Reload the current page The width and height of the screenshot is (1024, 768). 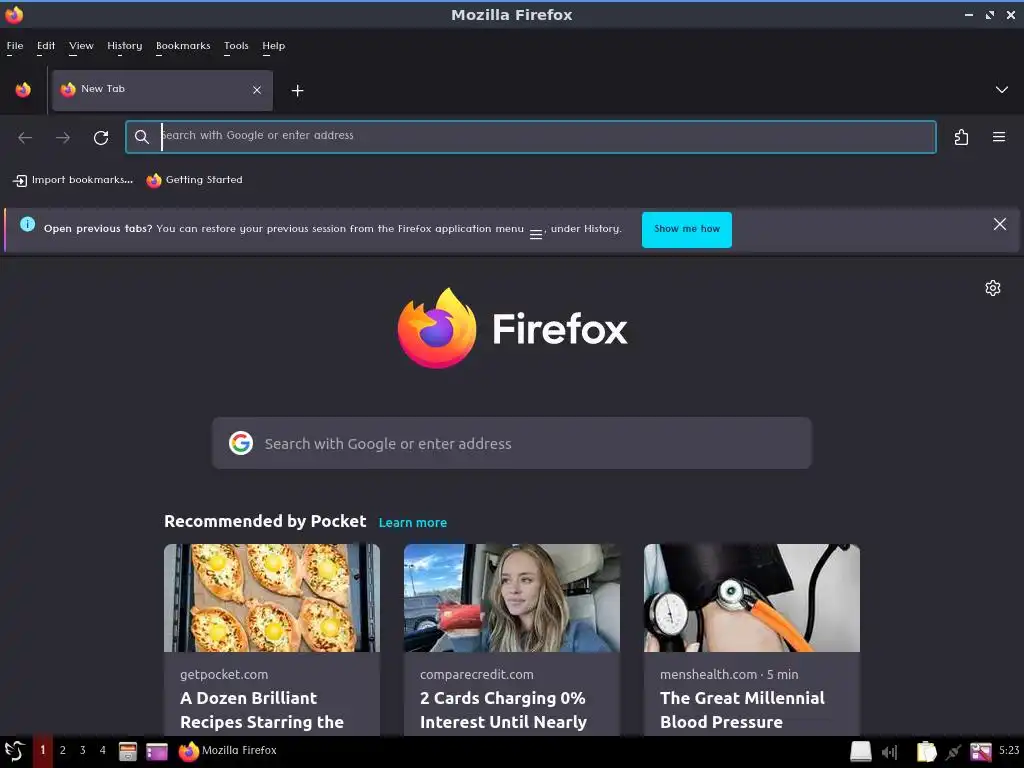point(101,137)
